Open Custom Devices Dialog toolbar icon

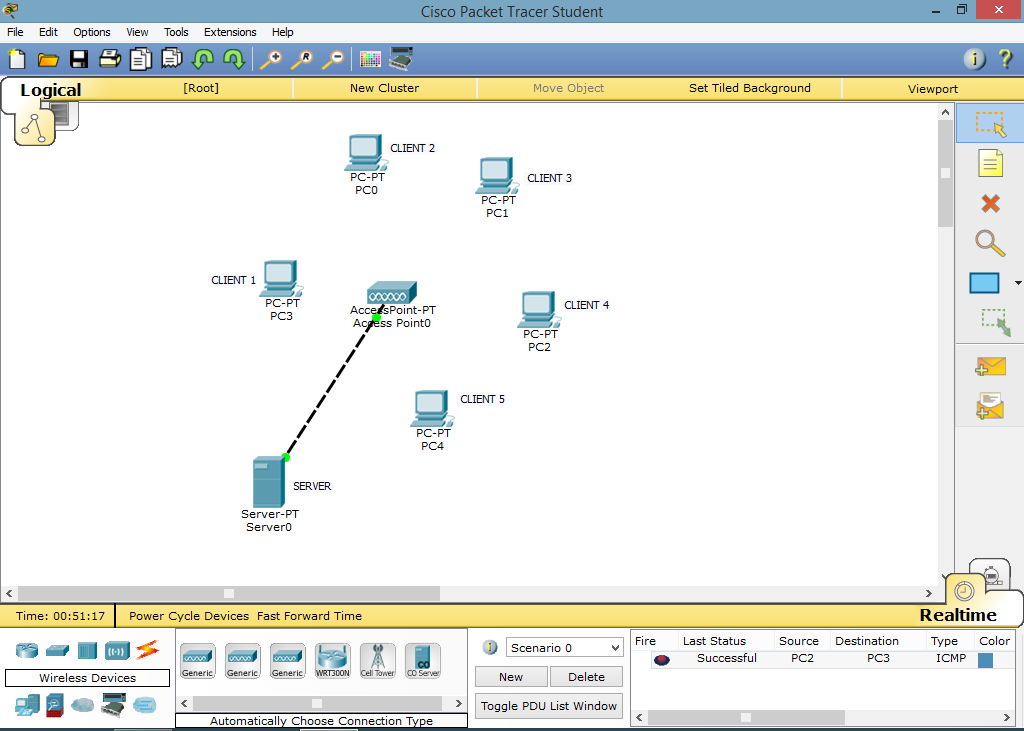click(x=401, y=59)
